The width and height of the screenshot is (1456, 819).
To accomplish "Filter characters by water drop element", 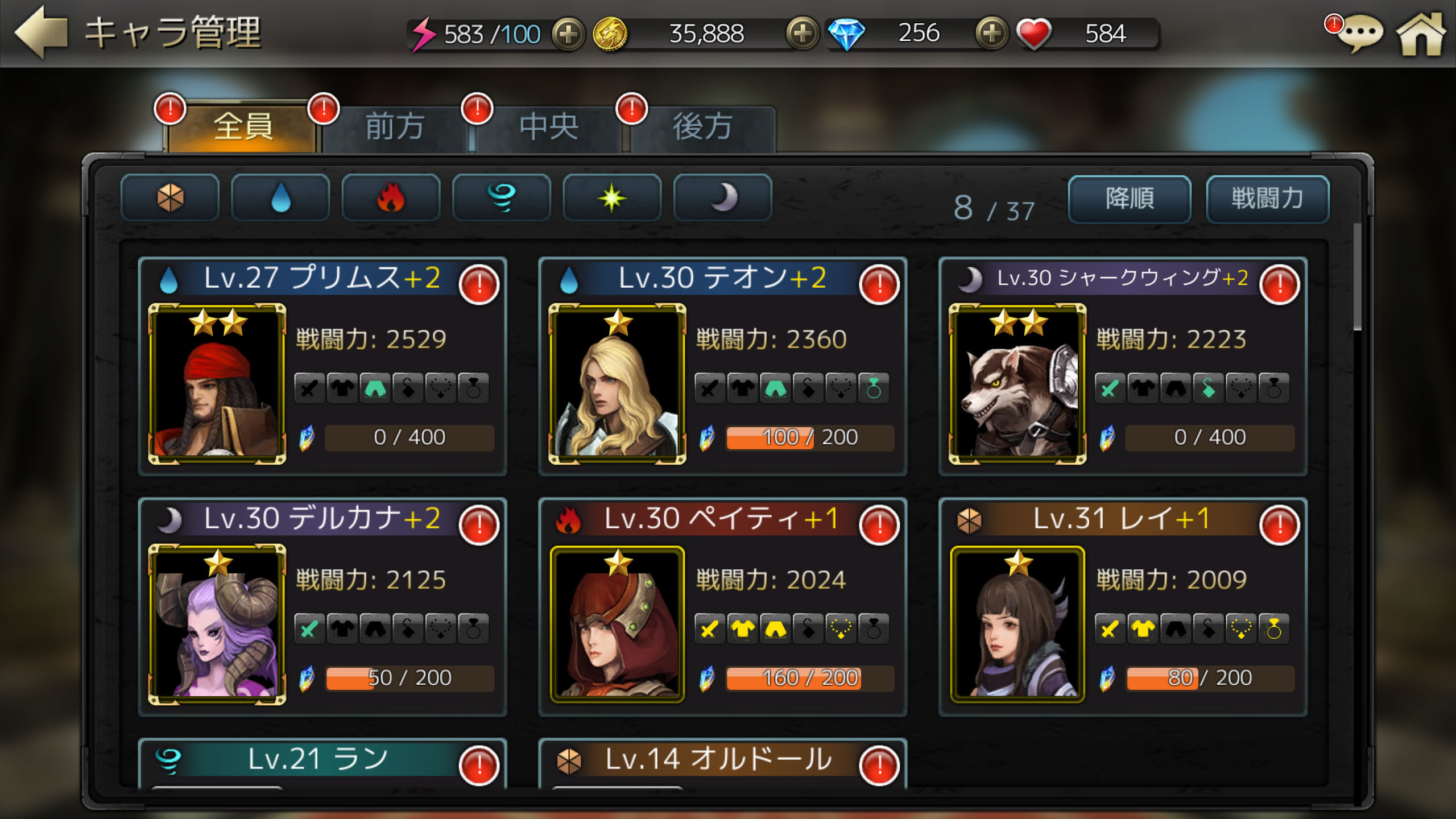I will point(280,198).
